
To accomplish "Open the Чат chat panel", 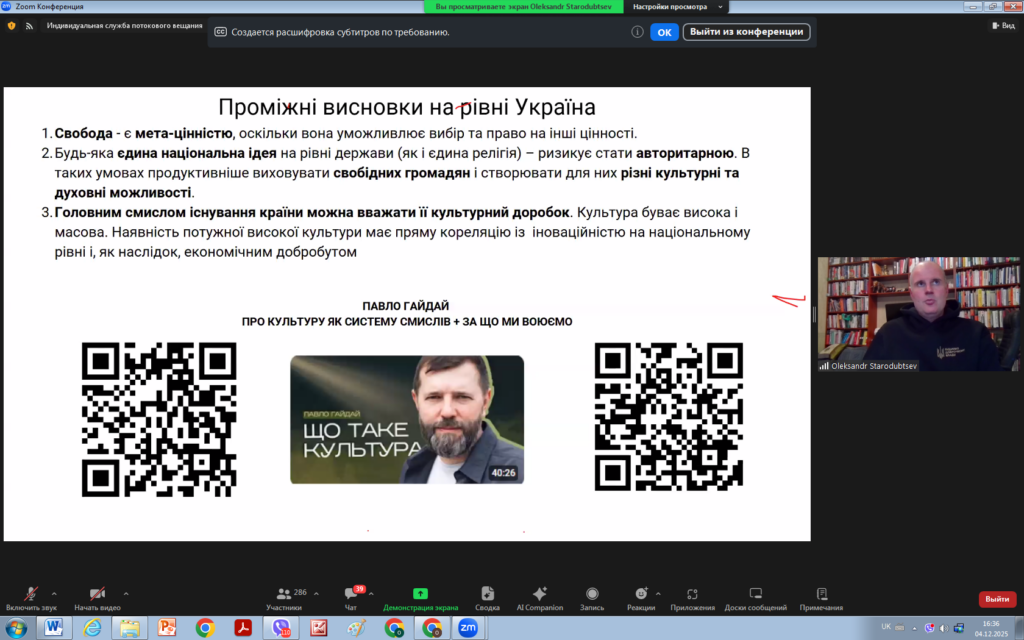I will (351, 596).
